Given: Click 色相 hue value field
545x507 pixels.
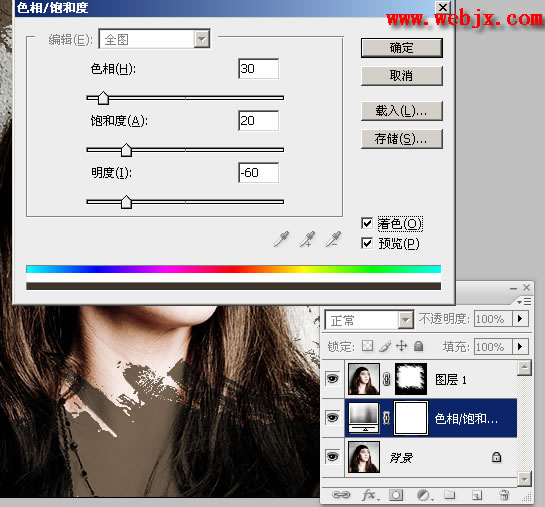Looking at the screenshot, I should point(258,68).
